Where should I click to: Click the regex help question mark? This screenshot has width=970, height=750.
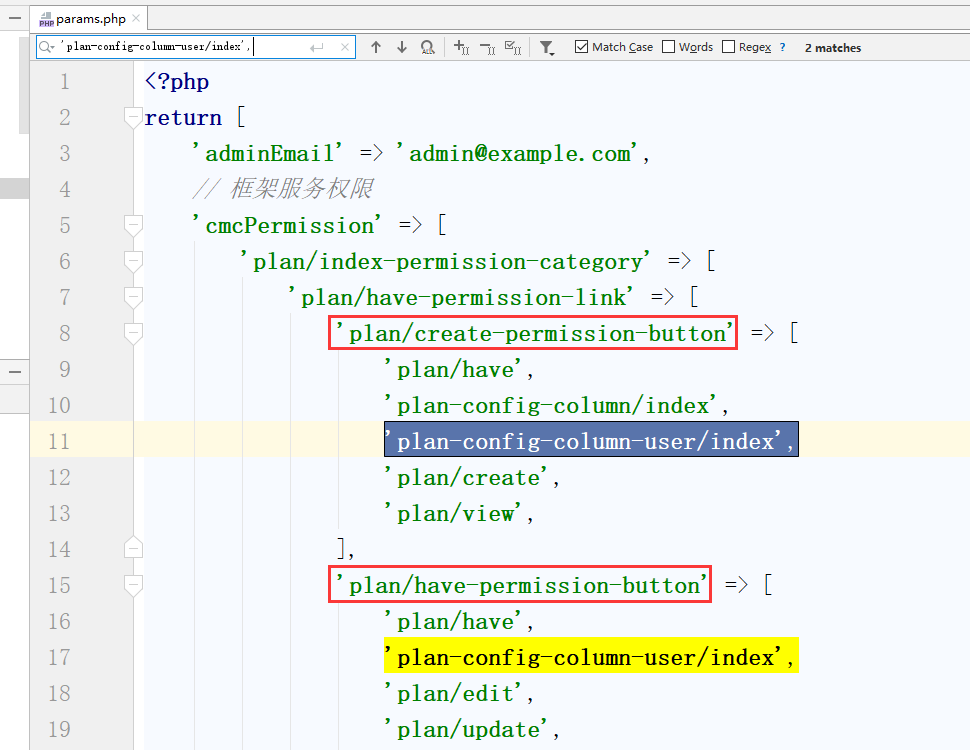tap(782, 47)
